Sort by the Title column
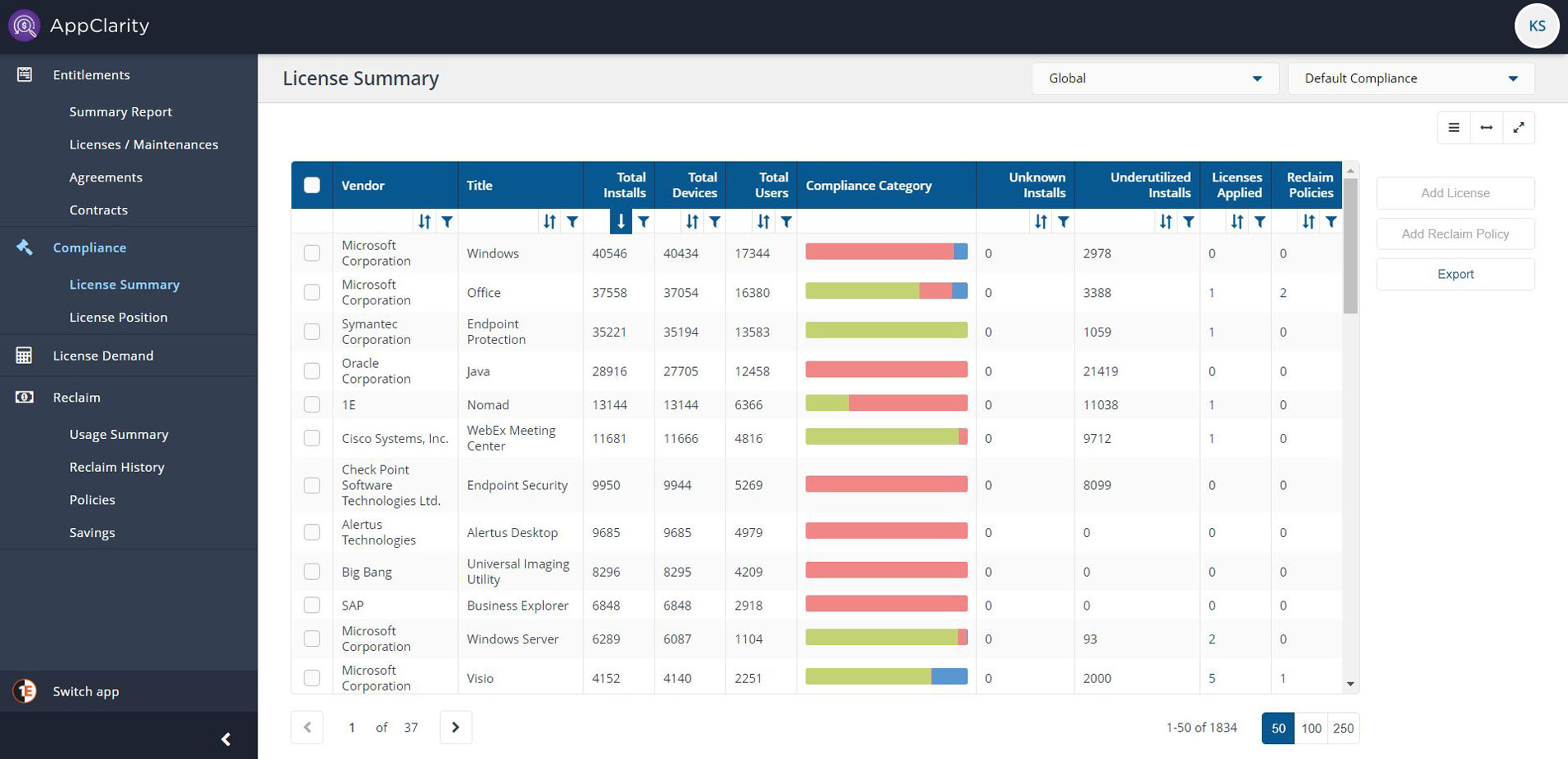The image size is (1568, 759). [x=549, y=221]
